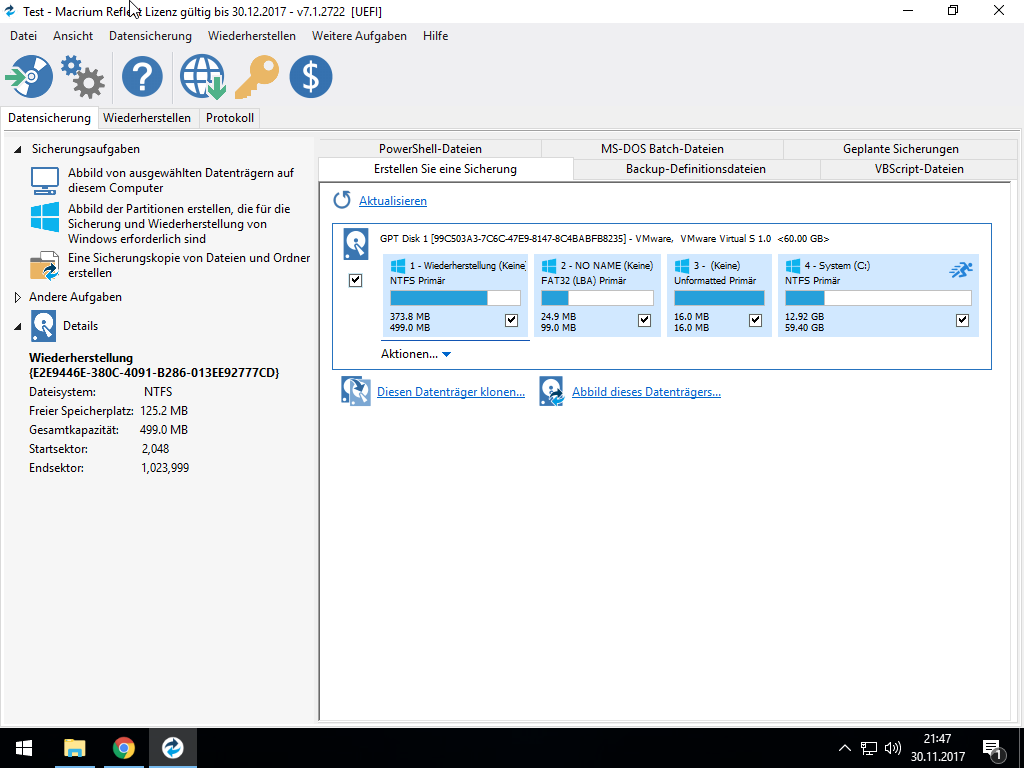
Task: Open the volume control in system tray
Action: (x=892, y=748)
